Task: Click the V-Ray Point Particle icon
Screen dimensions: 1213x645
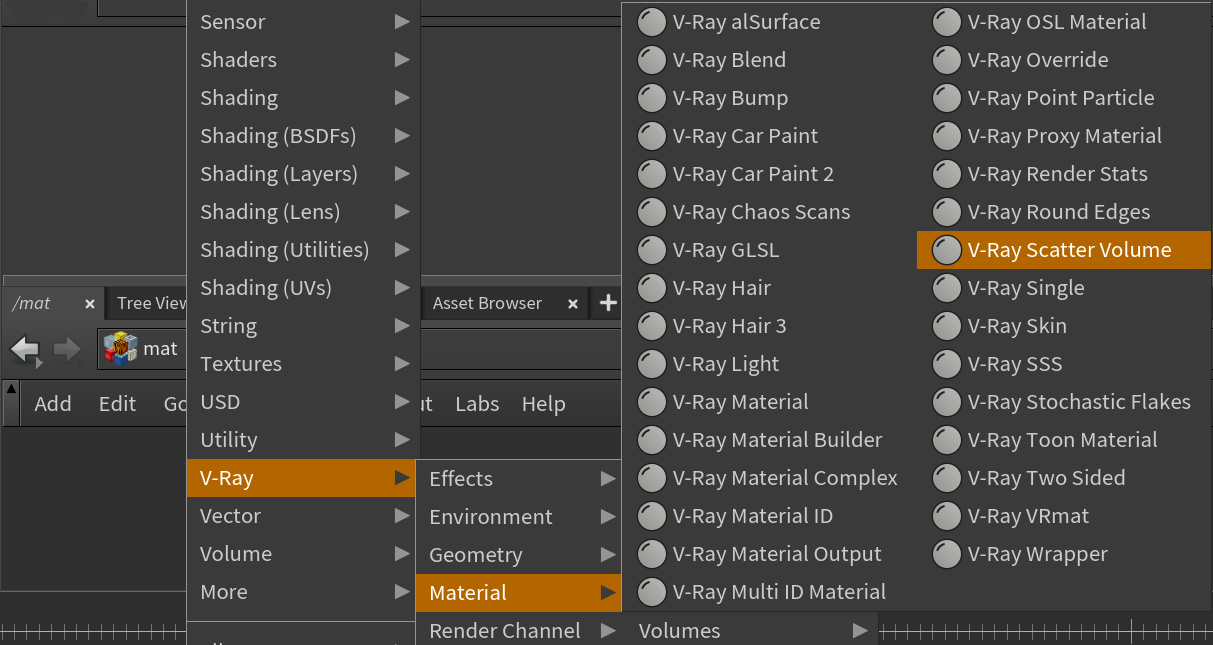Action: (947, 98)
